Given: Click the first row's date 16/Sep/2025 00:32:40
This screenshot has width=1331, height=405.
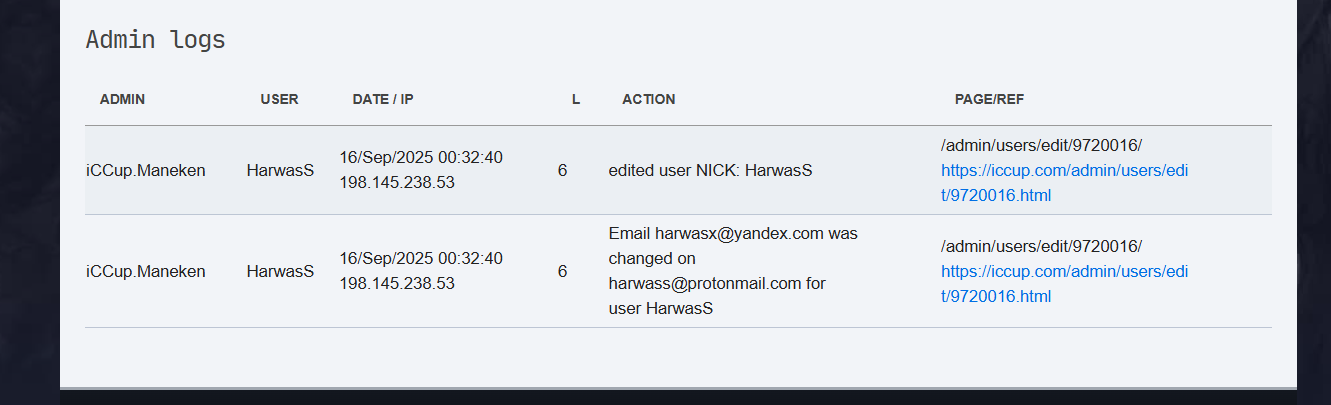Looking at the screenshot, I should click(x=421, y=158).
